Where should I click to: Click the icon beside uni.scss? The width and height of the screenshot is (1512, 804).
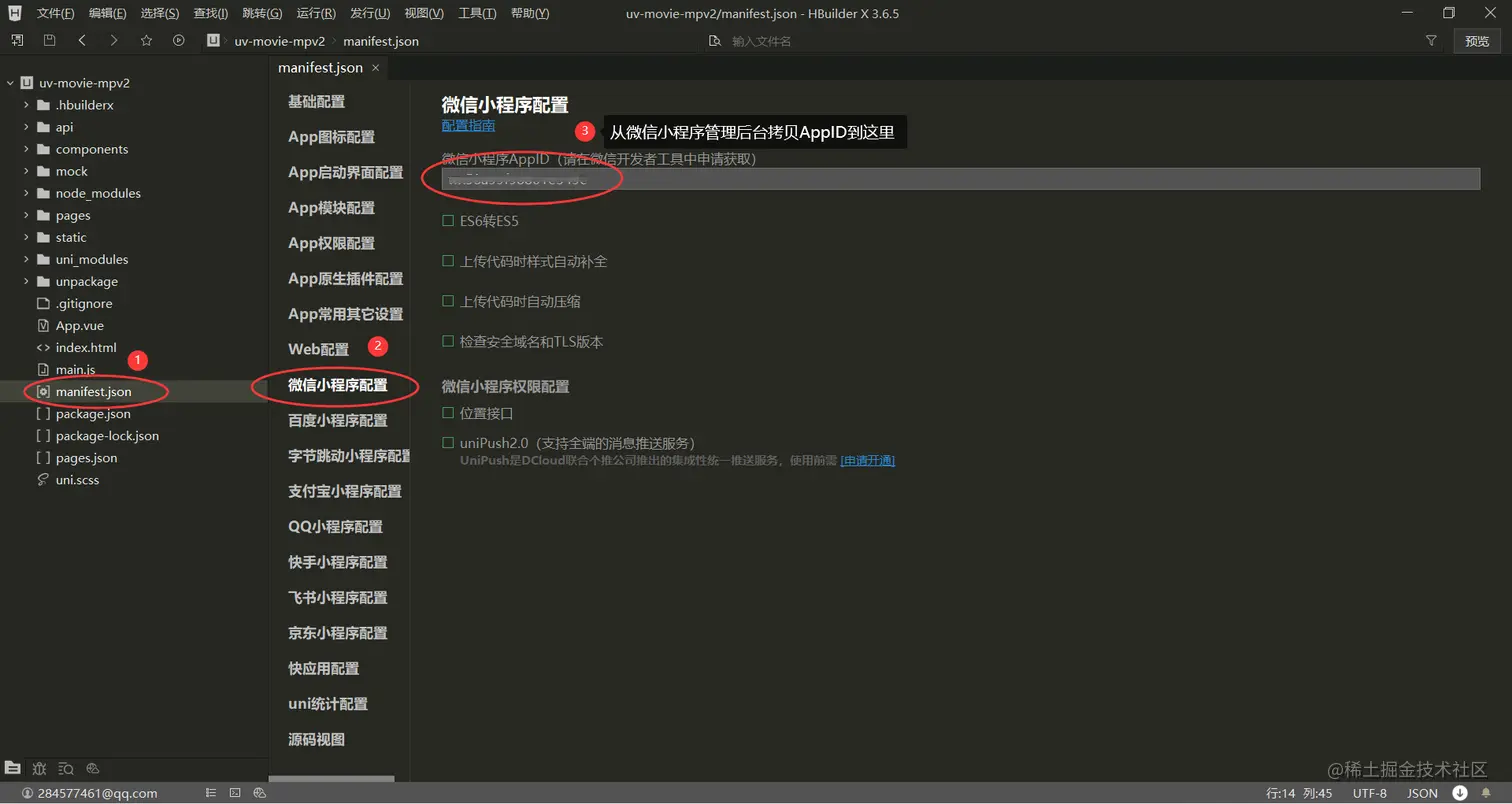pos(43,479)
